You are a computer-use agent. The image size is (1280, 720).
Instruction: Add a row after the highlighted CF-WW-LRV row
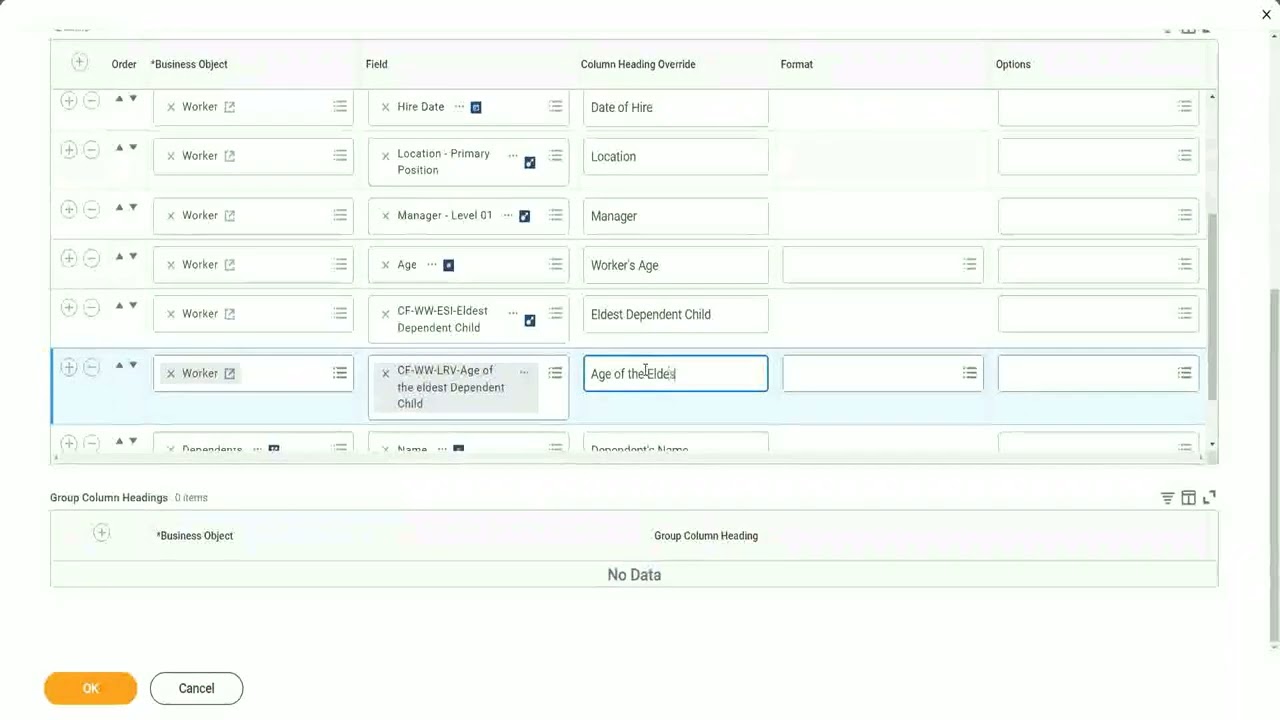69,367
